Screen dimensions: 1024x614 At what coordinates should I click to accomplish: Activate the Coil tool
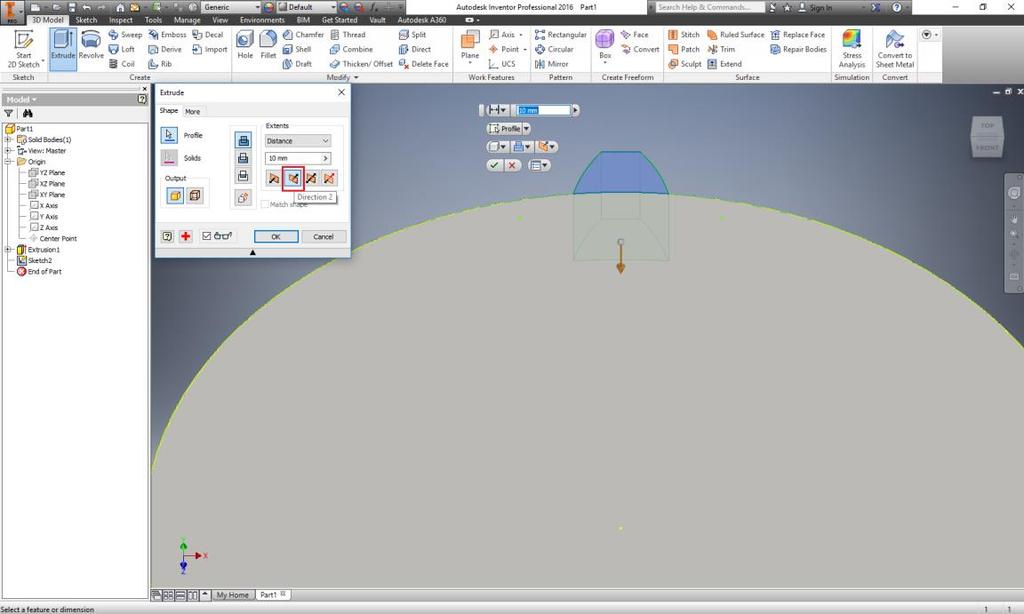coord(122,64)
